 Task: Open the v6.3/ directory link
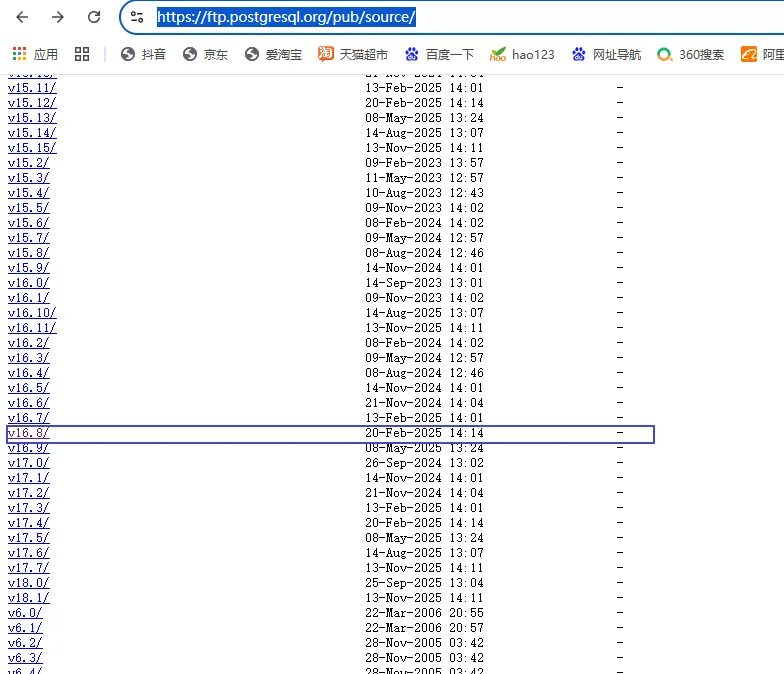tap(25, 658)
